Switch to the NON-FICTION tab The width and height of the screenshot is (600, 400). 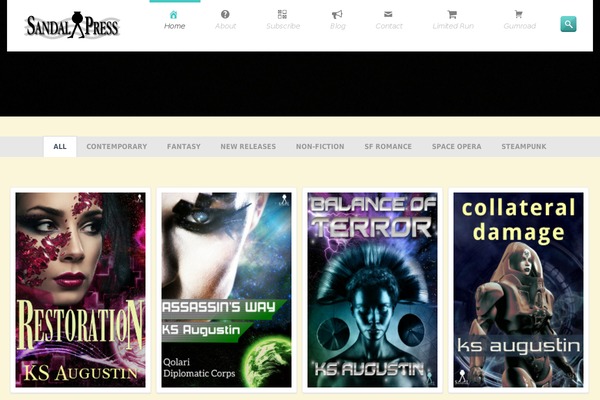click(320, 147)
